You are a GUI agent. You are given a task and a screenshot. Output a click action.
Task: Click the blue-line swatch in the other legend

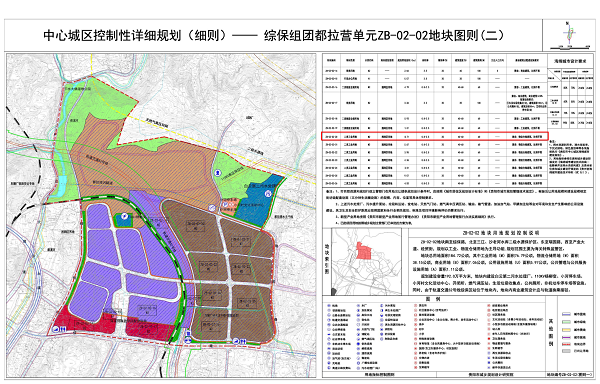coord(566,314)
